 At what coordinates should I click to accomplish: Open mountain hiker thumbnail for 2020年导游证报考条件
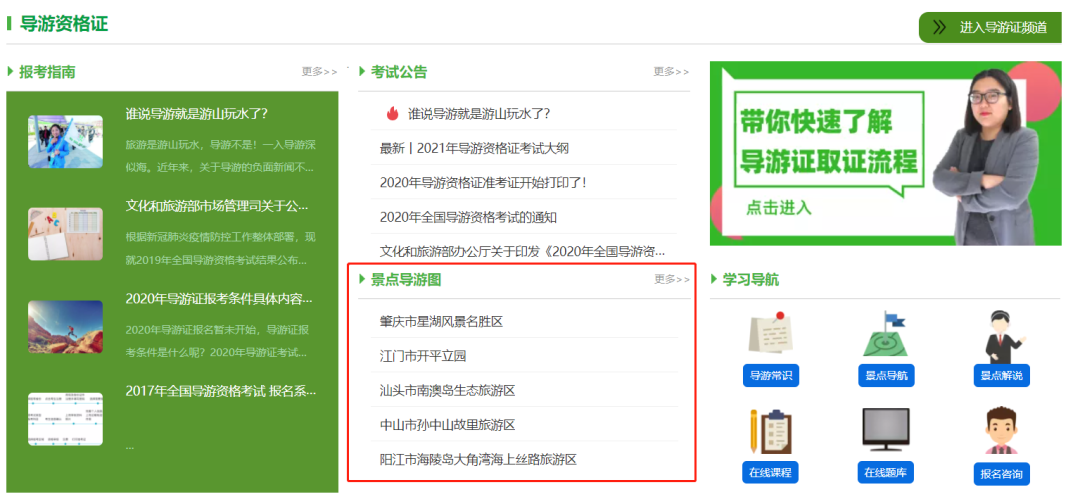[65, 327]
